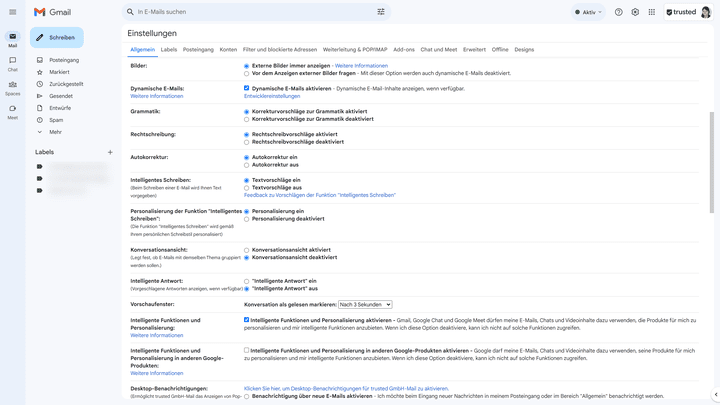Open Feedback zu Vorschlägen Intelligentes Schreiben link

tap(320, 195)
